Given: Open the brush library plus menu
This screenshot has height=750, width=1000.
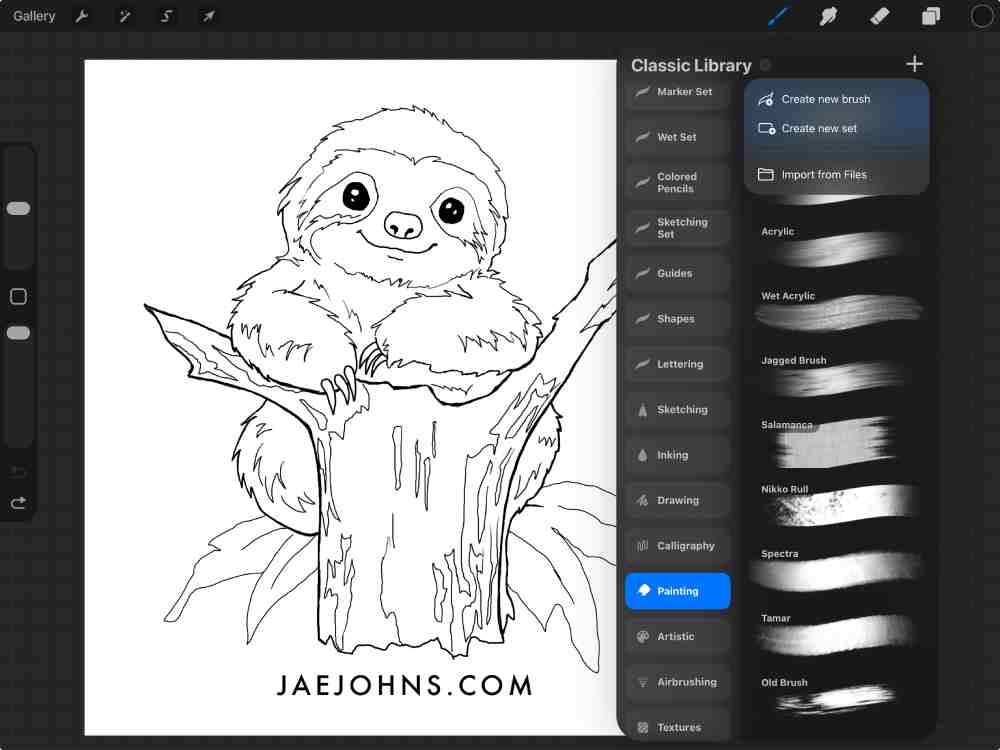Looking at the screenshot, I should tap(913, 64).
